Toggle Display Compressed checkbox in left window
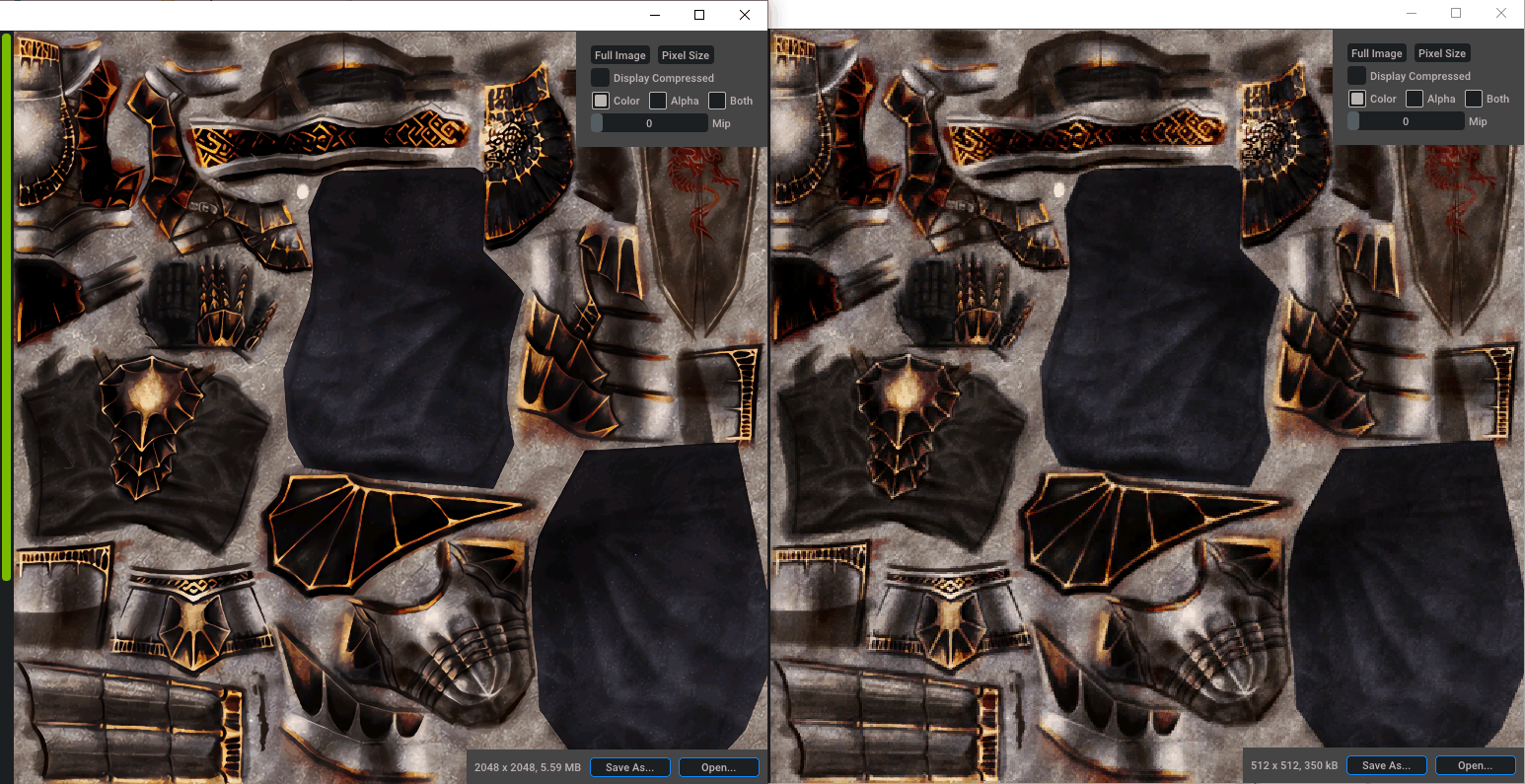Image resolution: width=1525 pixels, height=784 pixels. click(x=600, y=78)
